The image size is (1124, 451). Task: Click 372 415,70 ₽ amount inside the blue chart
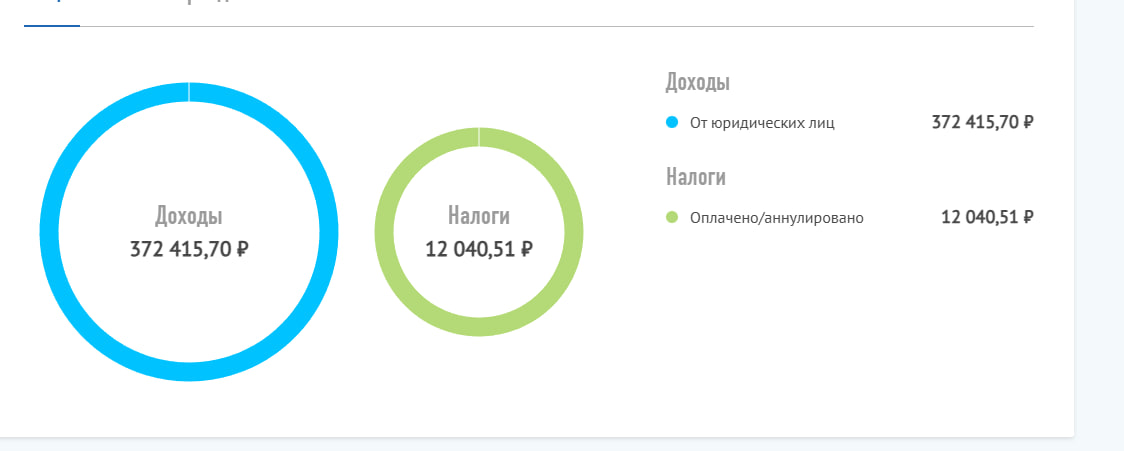pos(189,249)
